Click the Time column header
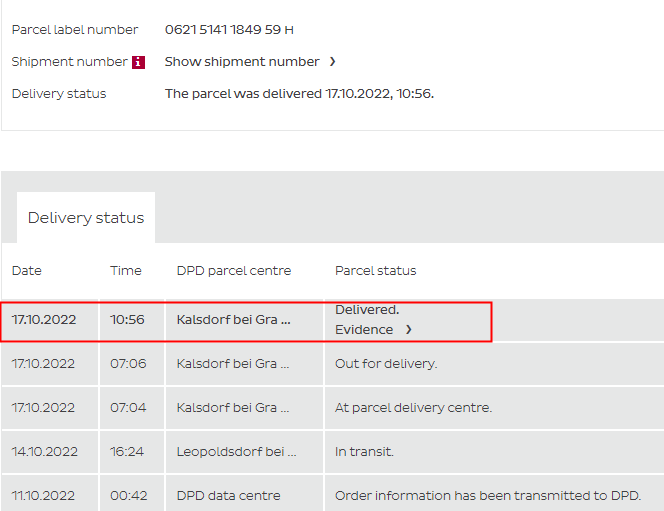This screenshot has width=664, height=511. pyautogui.click(x=126, y=271)
